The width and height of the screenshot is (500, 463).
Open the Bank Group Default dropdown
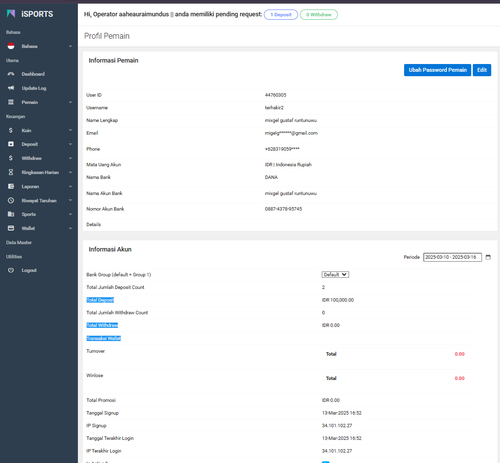pos(335,274)
